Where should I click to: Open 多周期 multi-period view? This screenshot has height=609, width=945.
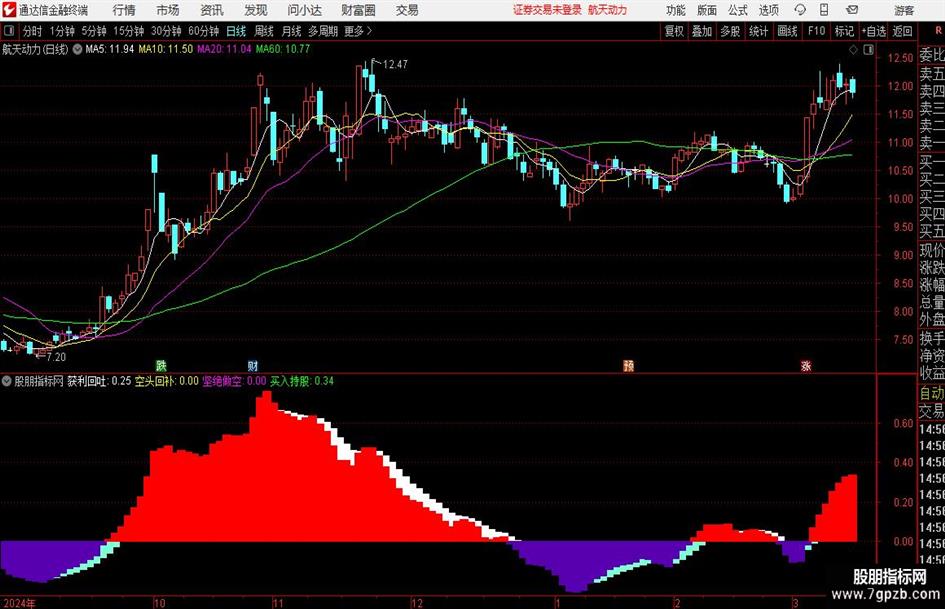coord(322,31)
